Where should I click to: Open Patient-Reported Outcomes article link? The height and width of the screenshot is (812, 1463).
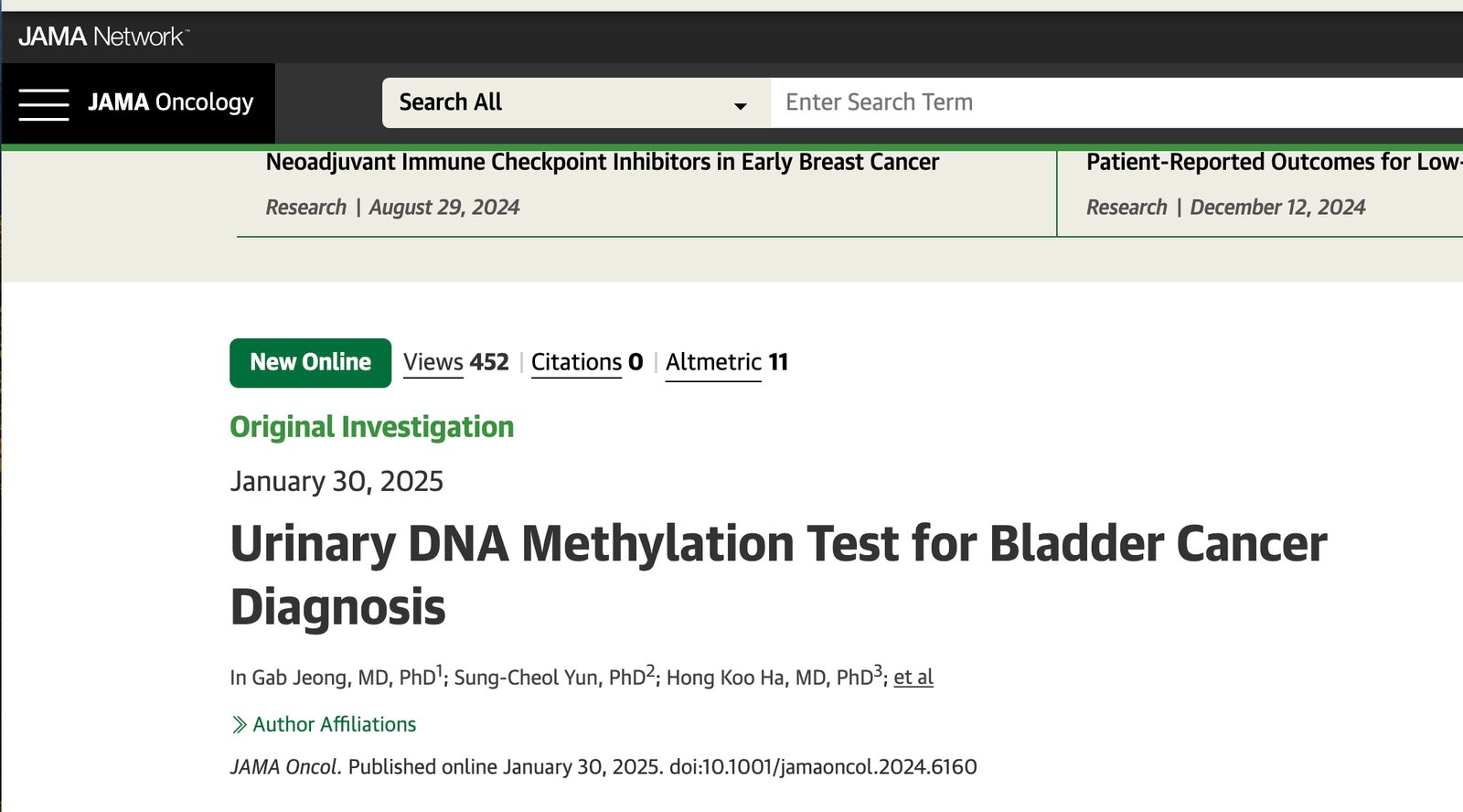(x=1274, y=163)
